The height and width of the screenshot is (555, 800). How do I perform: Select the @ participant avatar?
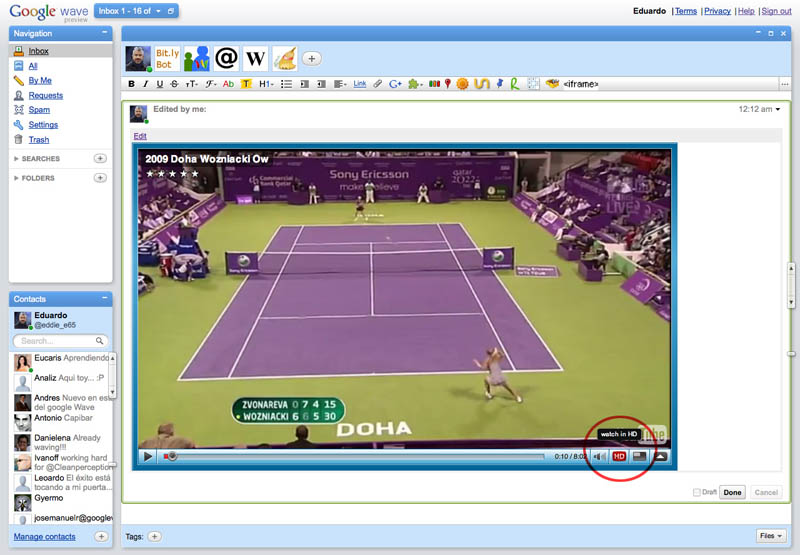pyautogui.click(x=226, y=58)
